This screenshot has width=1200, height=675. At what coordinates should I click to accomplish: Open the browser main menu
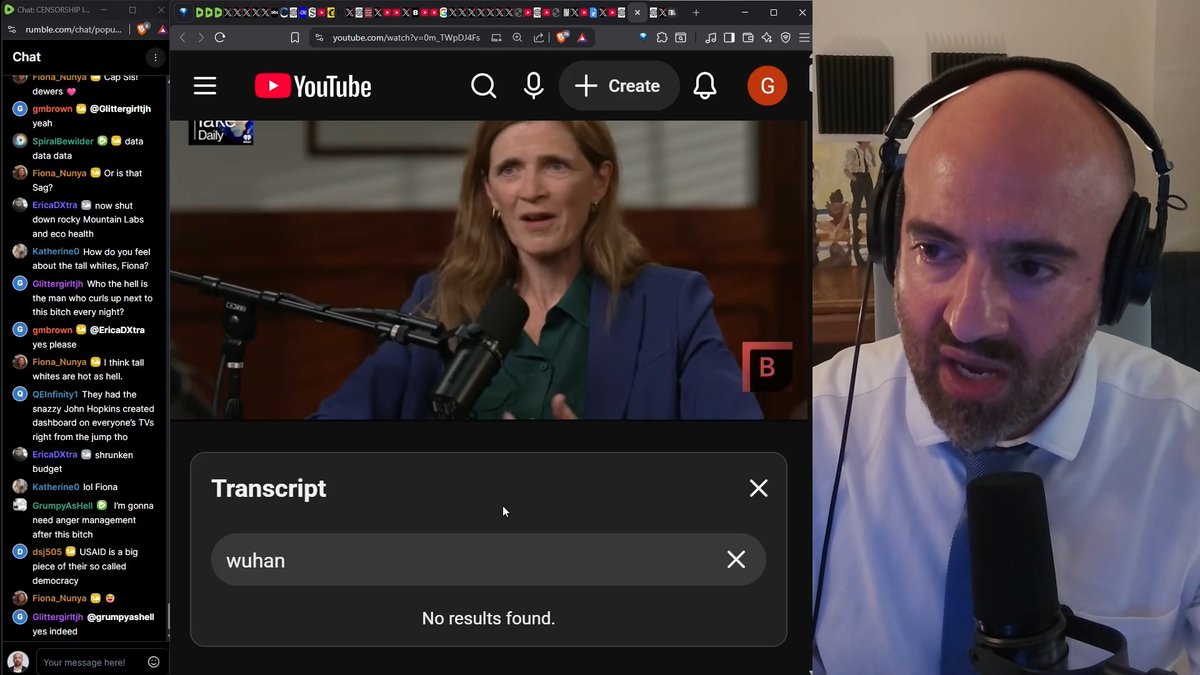tap(804, 37)
